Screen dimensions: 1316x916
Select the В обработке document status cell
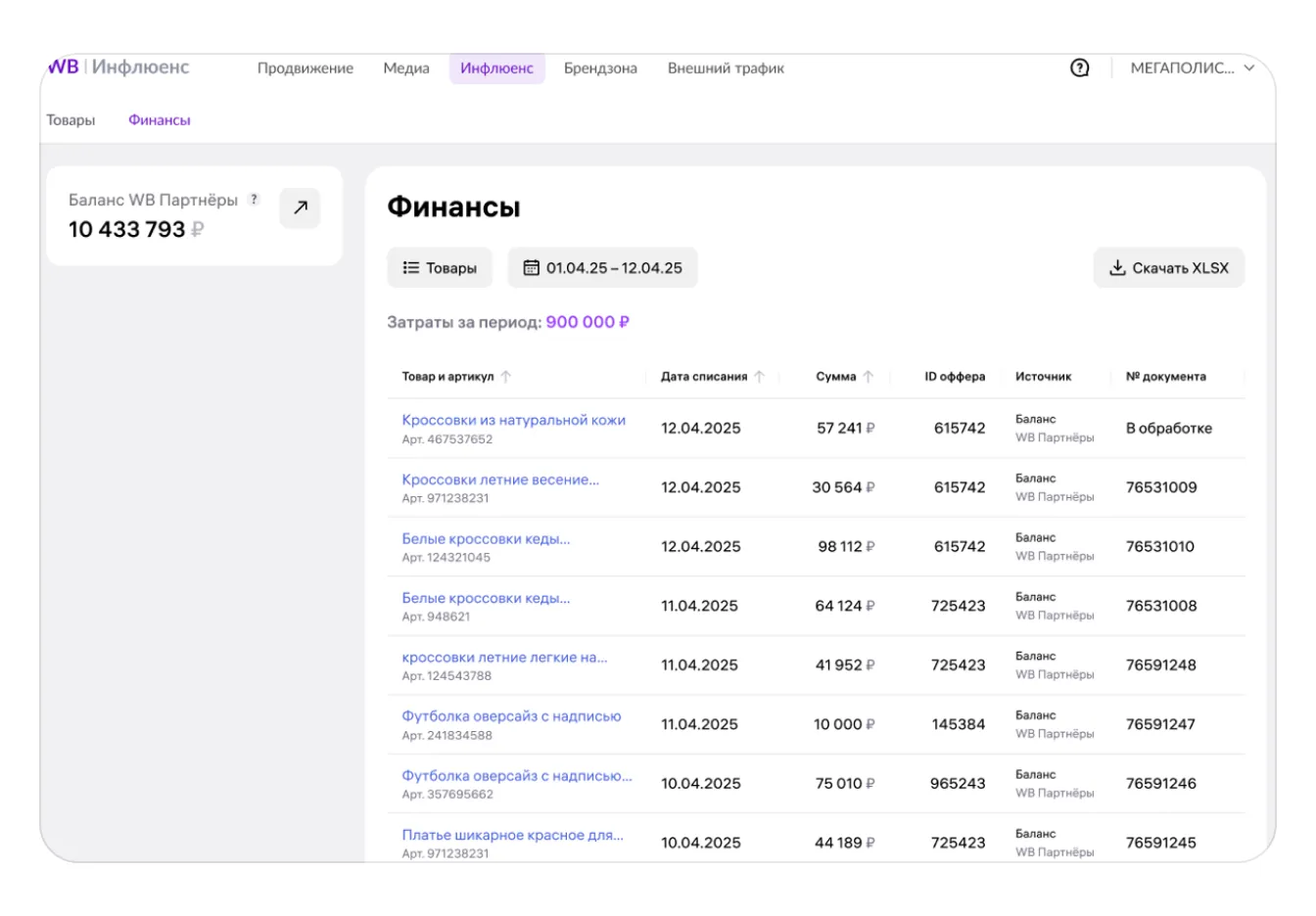(x=1168, y=428)
